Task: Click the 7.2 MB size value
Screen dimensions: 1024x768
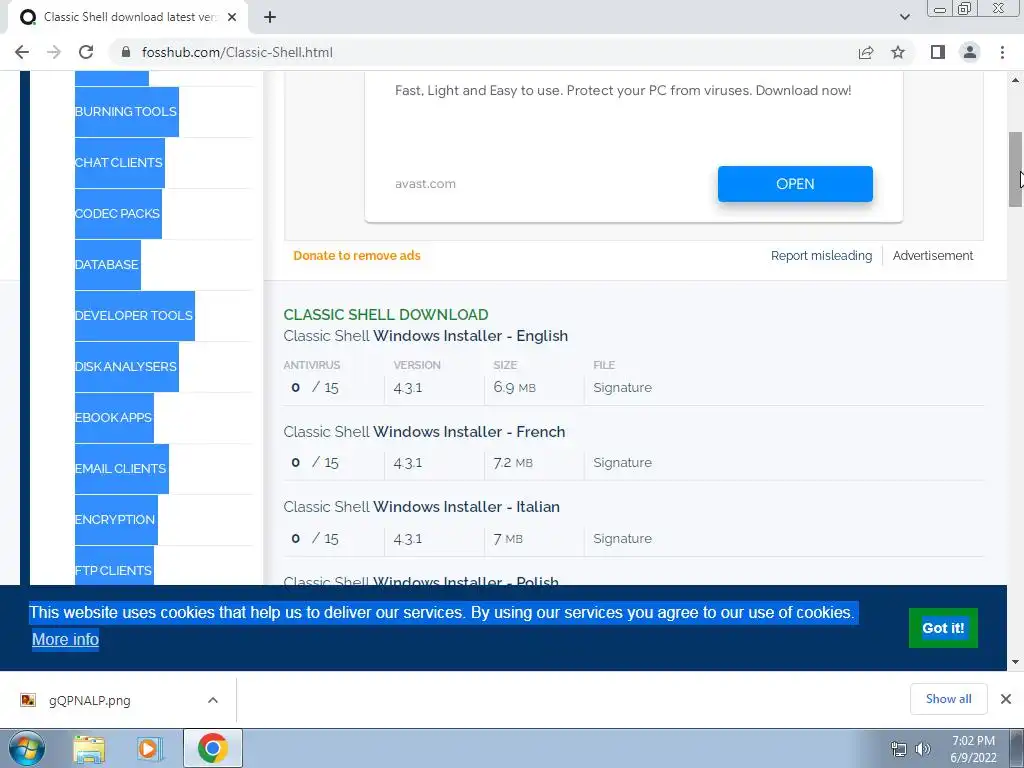Action: tap(513, 462)
